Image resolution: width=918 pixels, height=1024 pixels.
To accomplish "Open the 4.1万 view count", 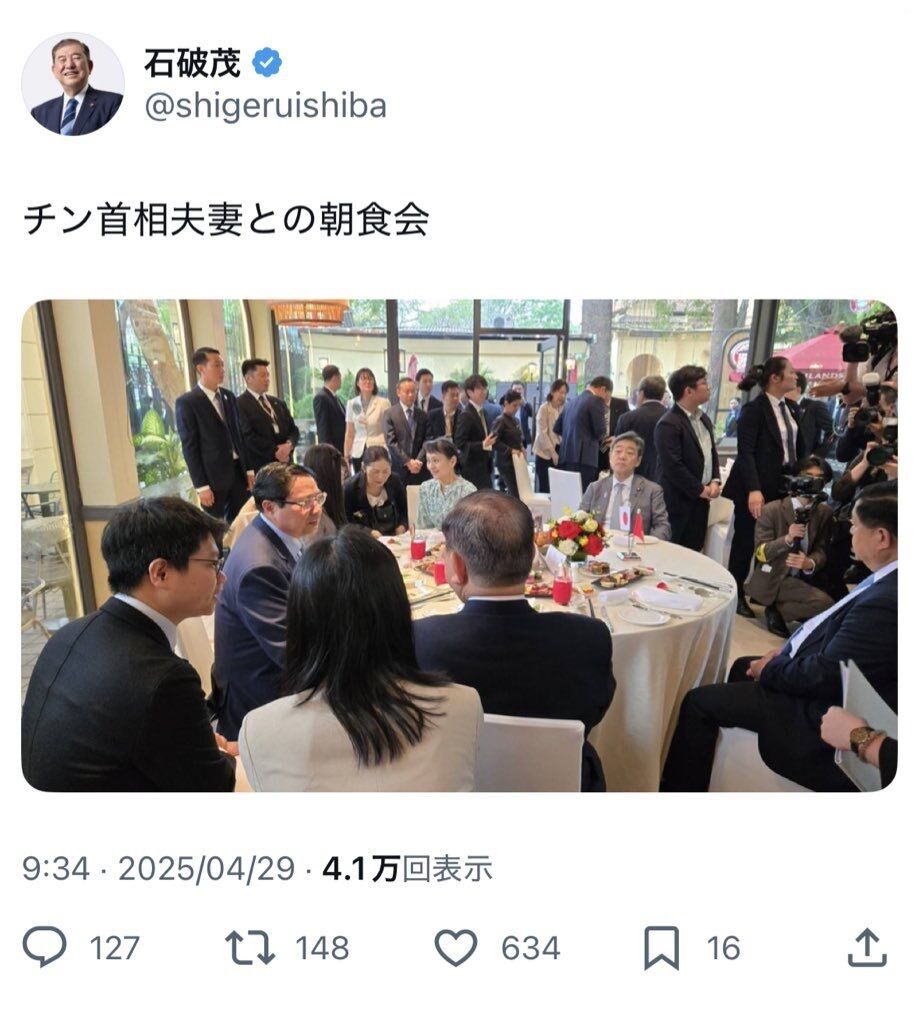I will (361, 869).
